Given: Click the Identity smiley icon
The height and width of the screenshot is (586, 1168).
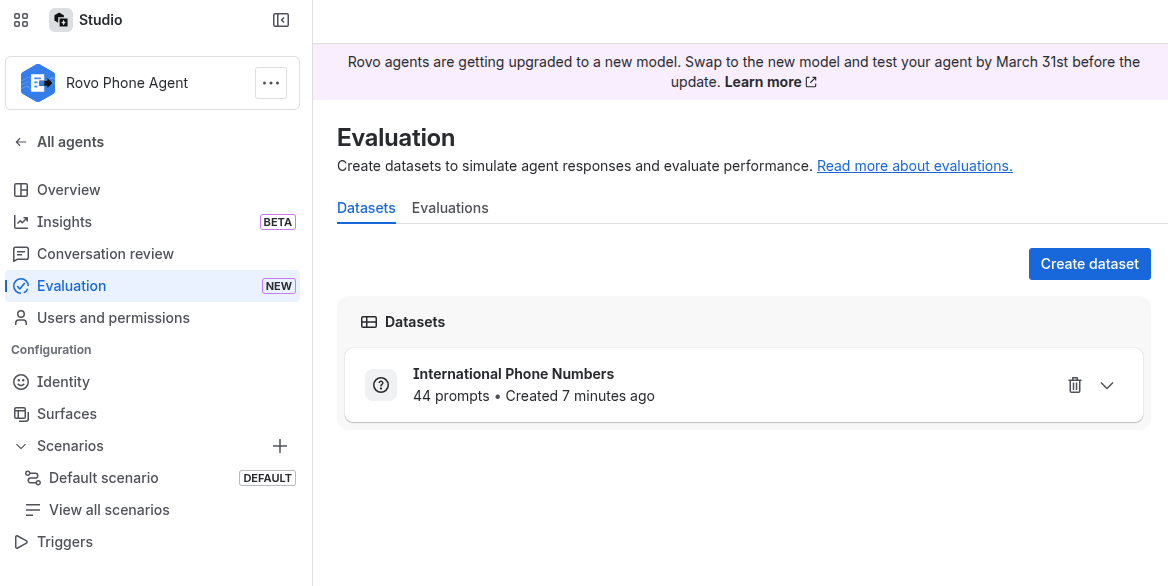Looking at the screenshot, I should click(21, 382).
